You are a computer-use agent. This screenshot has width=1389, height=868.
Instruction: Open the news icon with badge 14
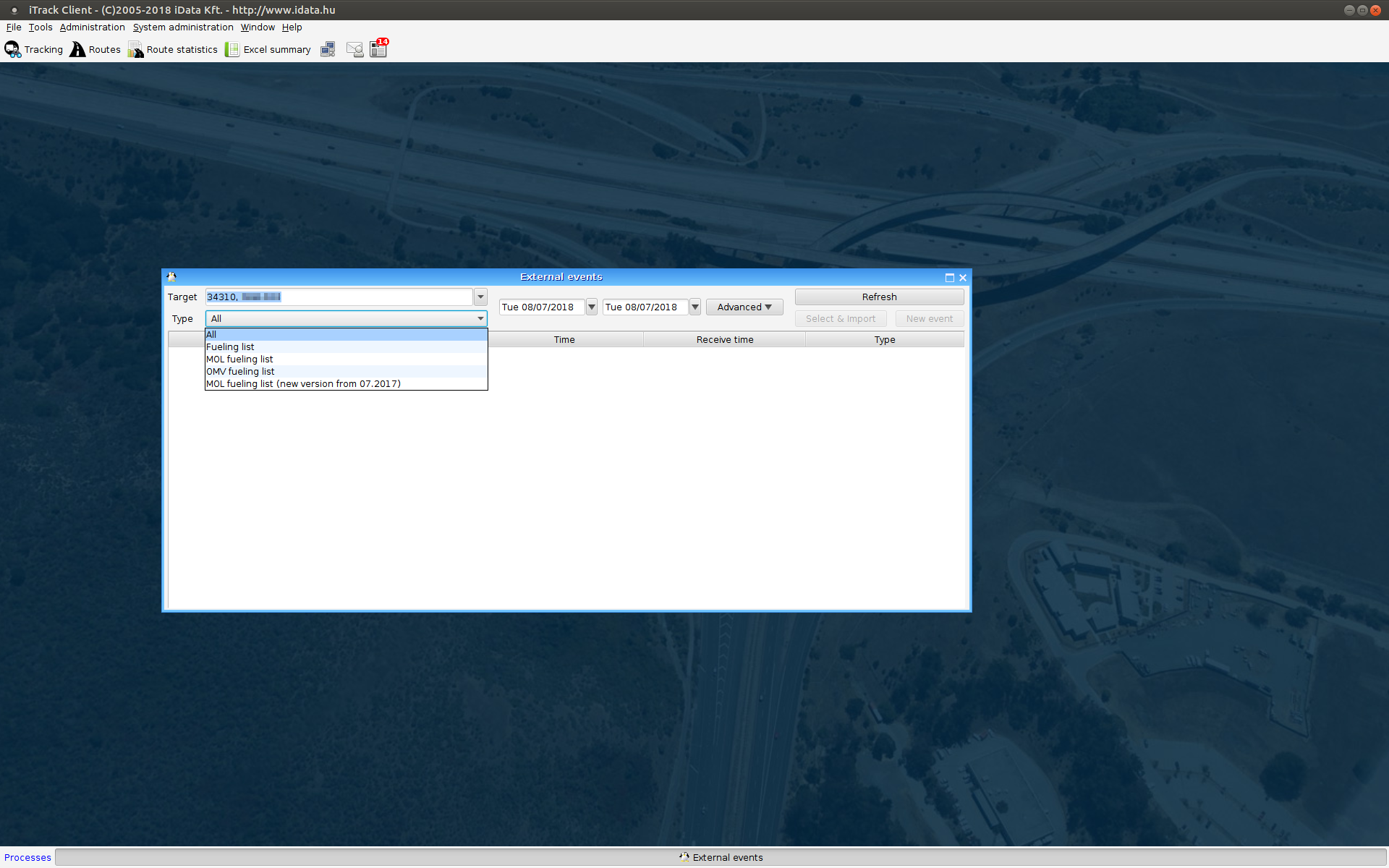(x=379, y=48)
